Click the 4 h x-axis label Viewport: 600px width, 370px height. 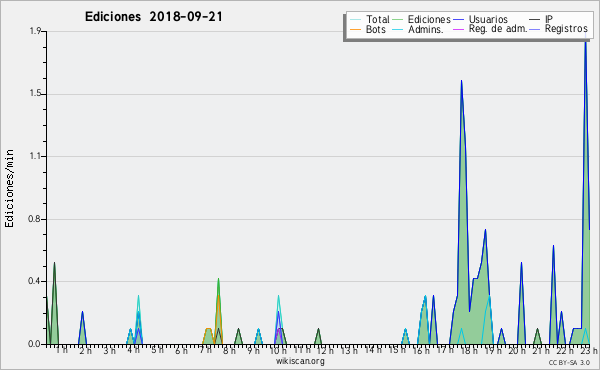(133, 350)
